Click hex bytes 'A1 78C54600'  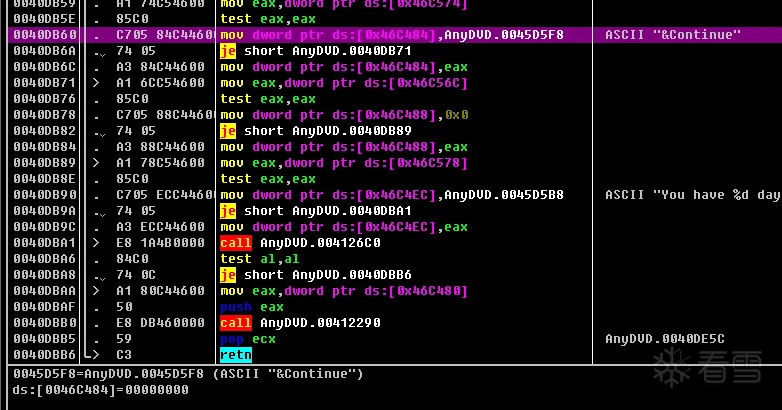coord(160,163)
